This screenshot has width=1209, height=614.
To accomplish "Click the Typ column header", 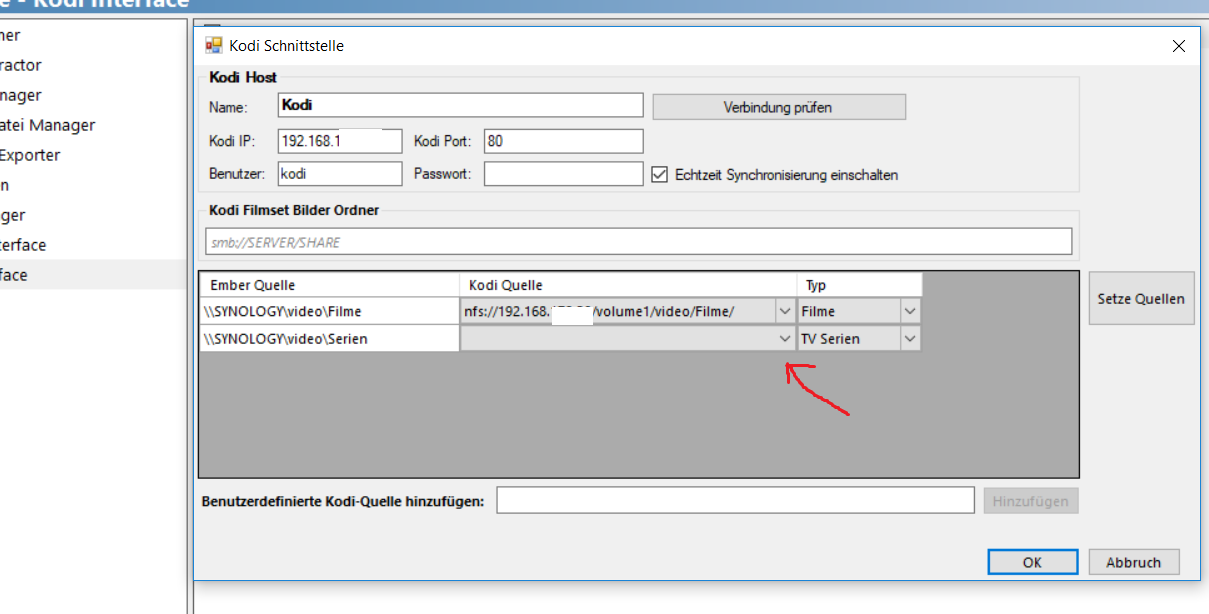I will pyautogui.click(x=859, y=285).
